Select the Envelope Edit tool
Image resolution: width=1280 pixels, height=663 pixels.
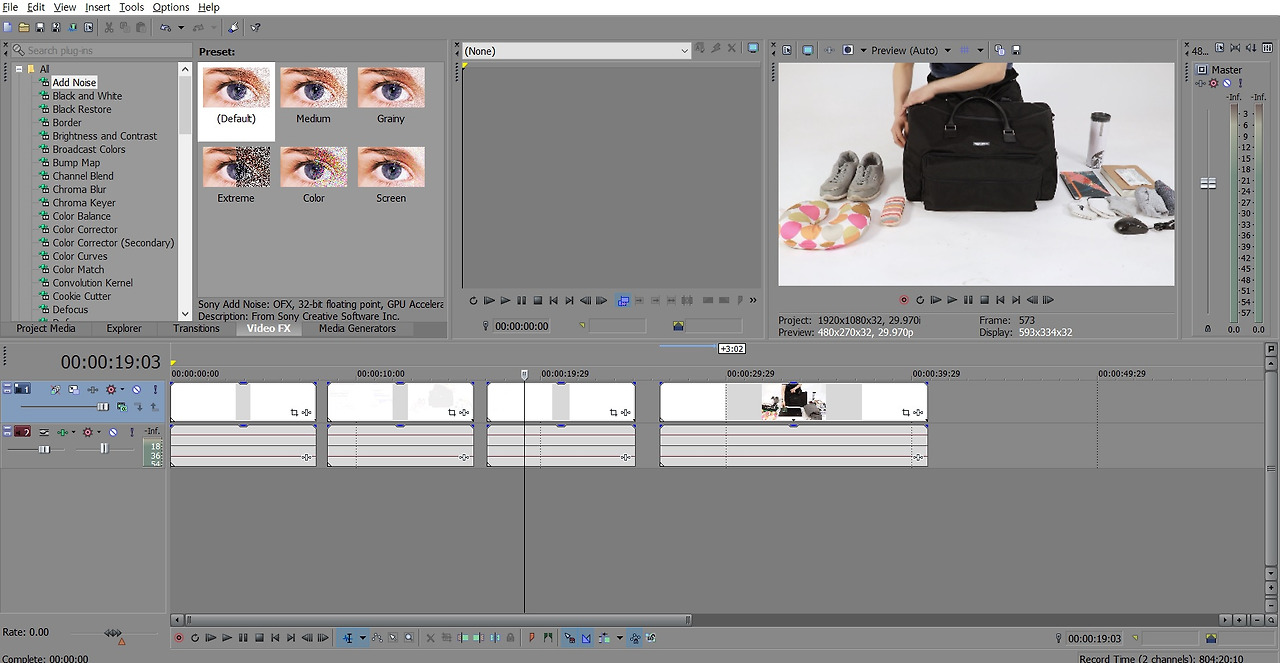pos(377,638)
